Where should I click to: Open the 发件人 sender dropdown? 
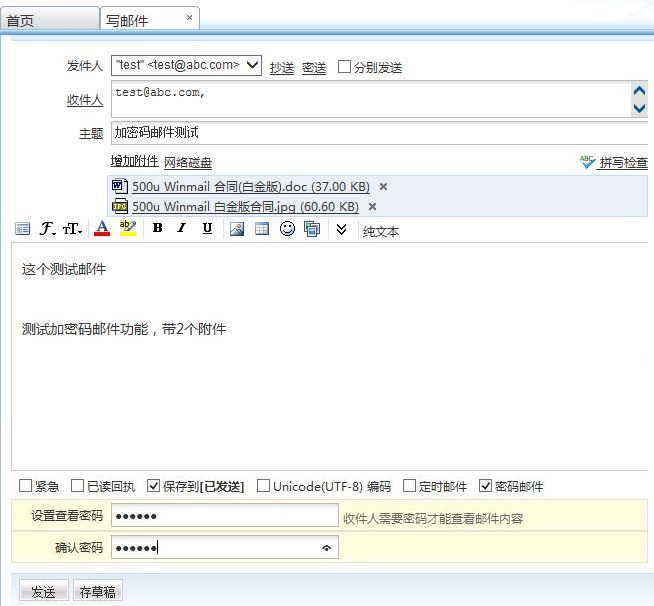click(186, 65)
